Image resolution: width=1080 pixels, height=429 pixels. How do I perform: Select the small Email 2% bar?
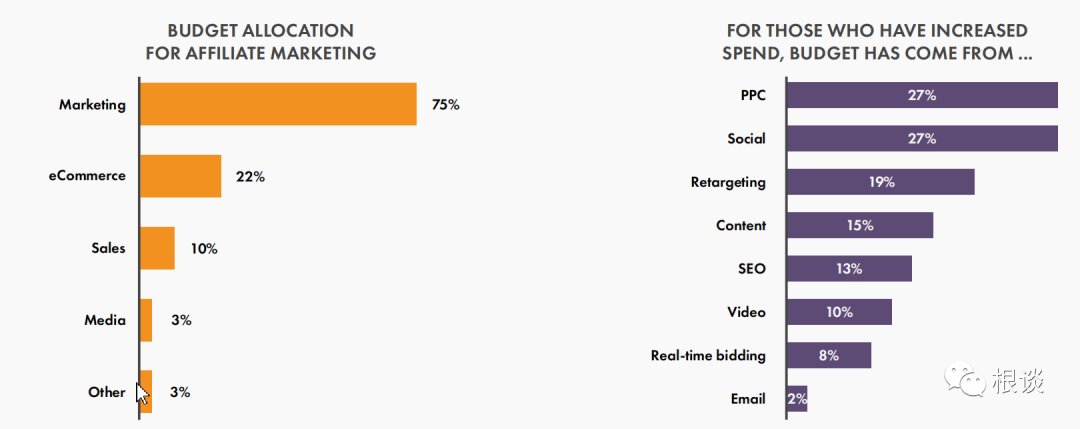pos(797,399)
